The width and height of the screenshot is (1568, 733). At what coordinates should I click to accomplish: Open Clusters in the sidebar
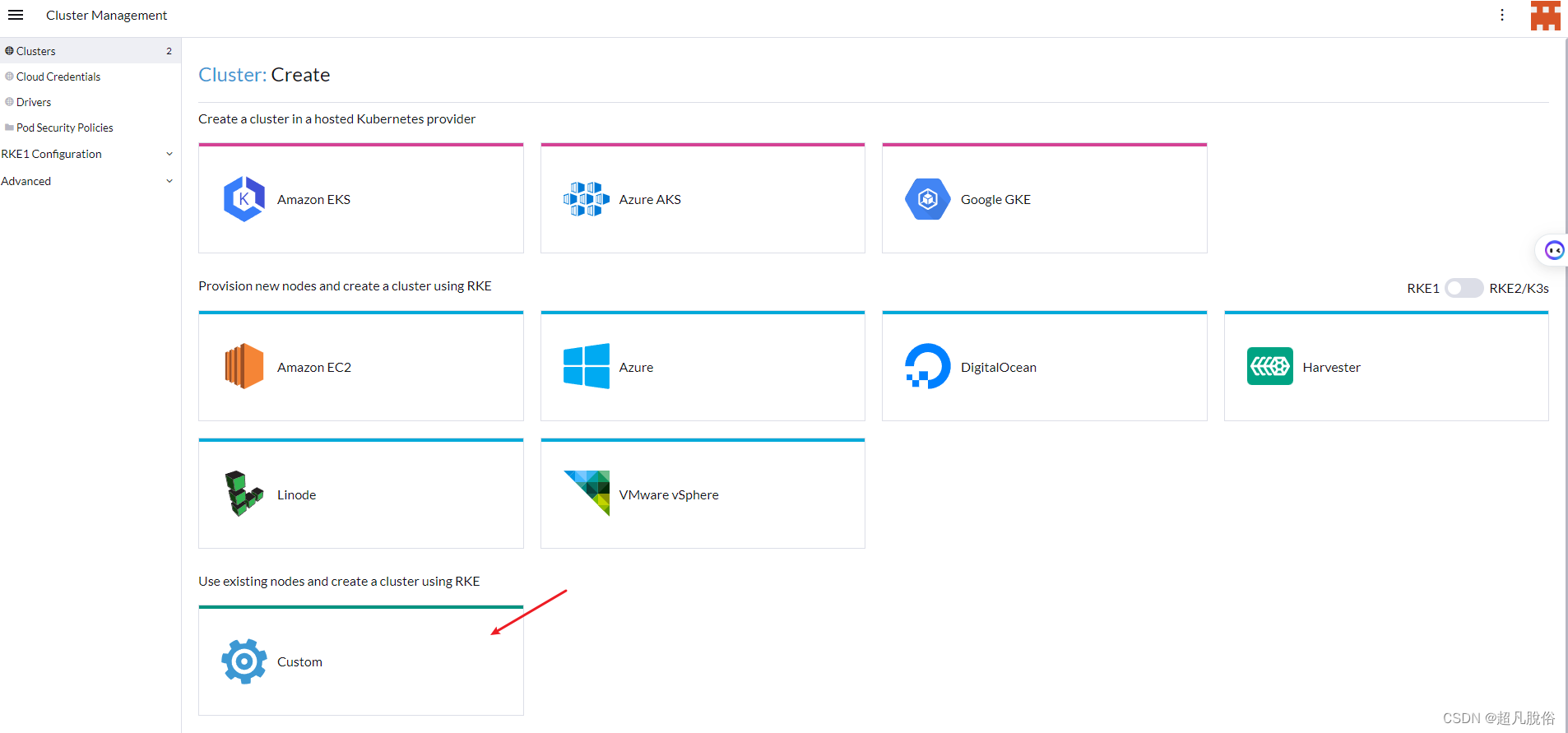point(90,51)
